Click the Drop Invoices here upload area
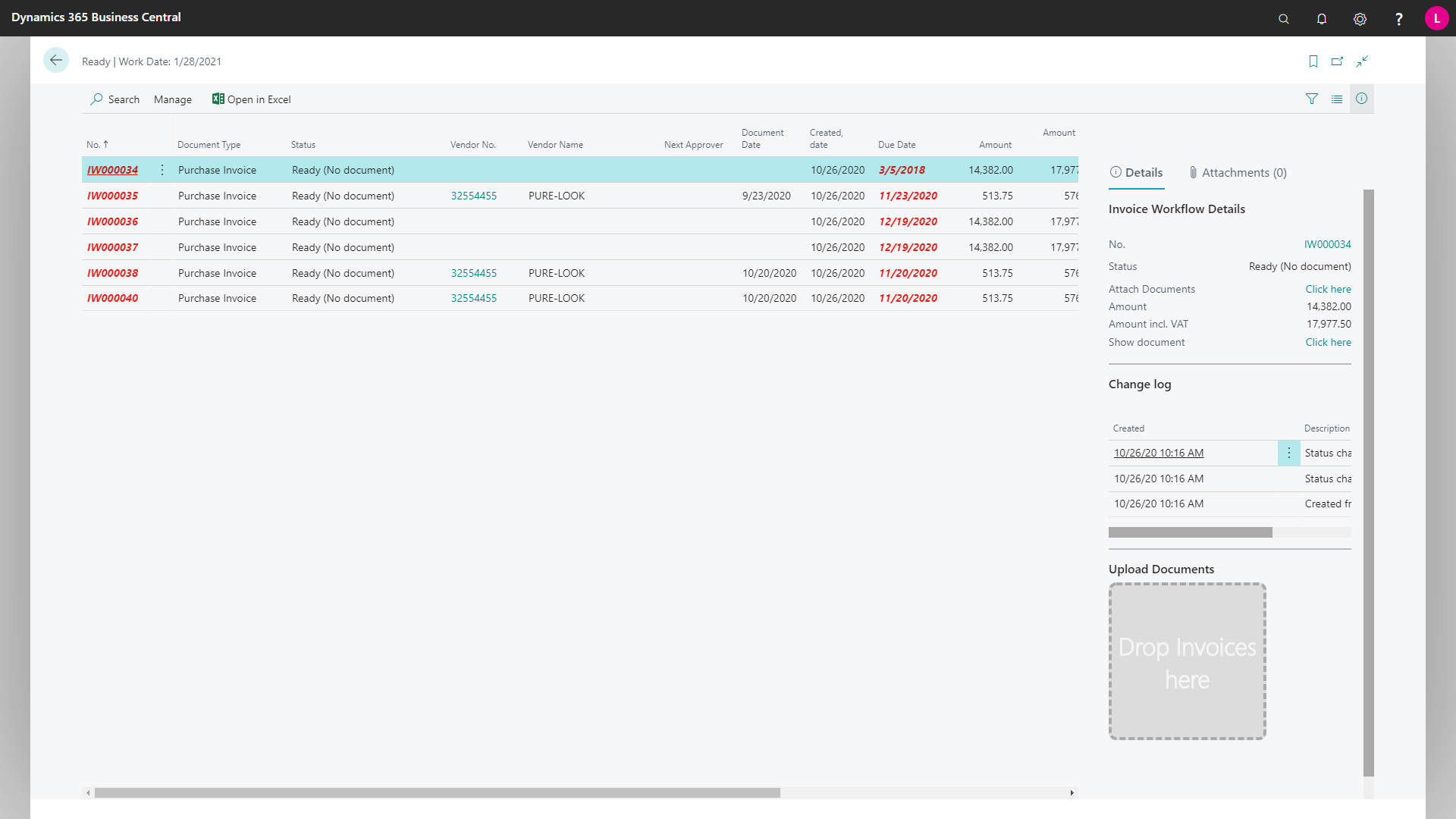Image resolution: width=1456 pixels, height=819 pixels. [1188, 661]
